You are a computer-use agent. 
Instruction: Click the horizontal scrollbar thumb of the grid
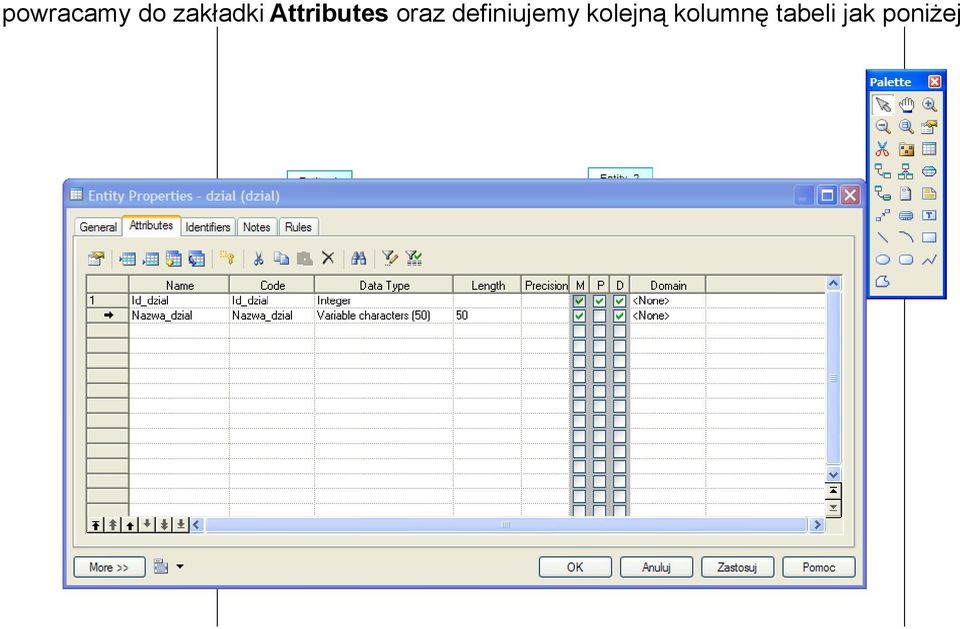pyautogui.click(x=506, y=524)
